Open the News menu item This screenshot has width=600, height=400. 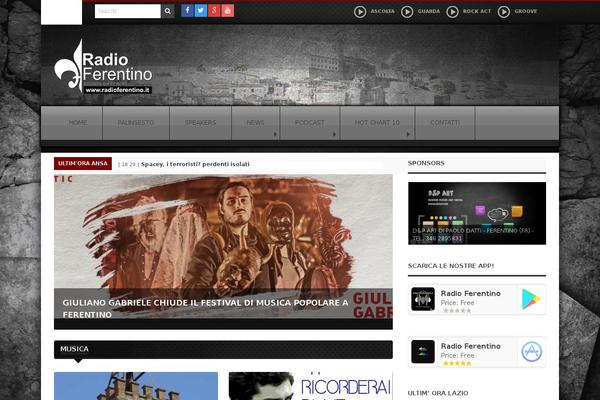click(255, 122)
